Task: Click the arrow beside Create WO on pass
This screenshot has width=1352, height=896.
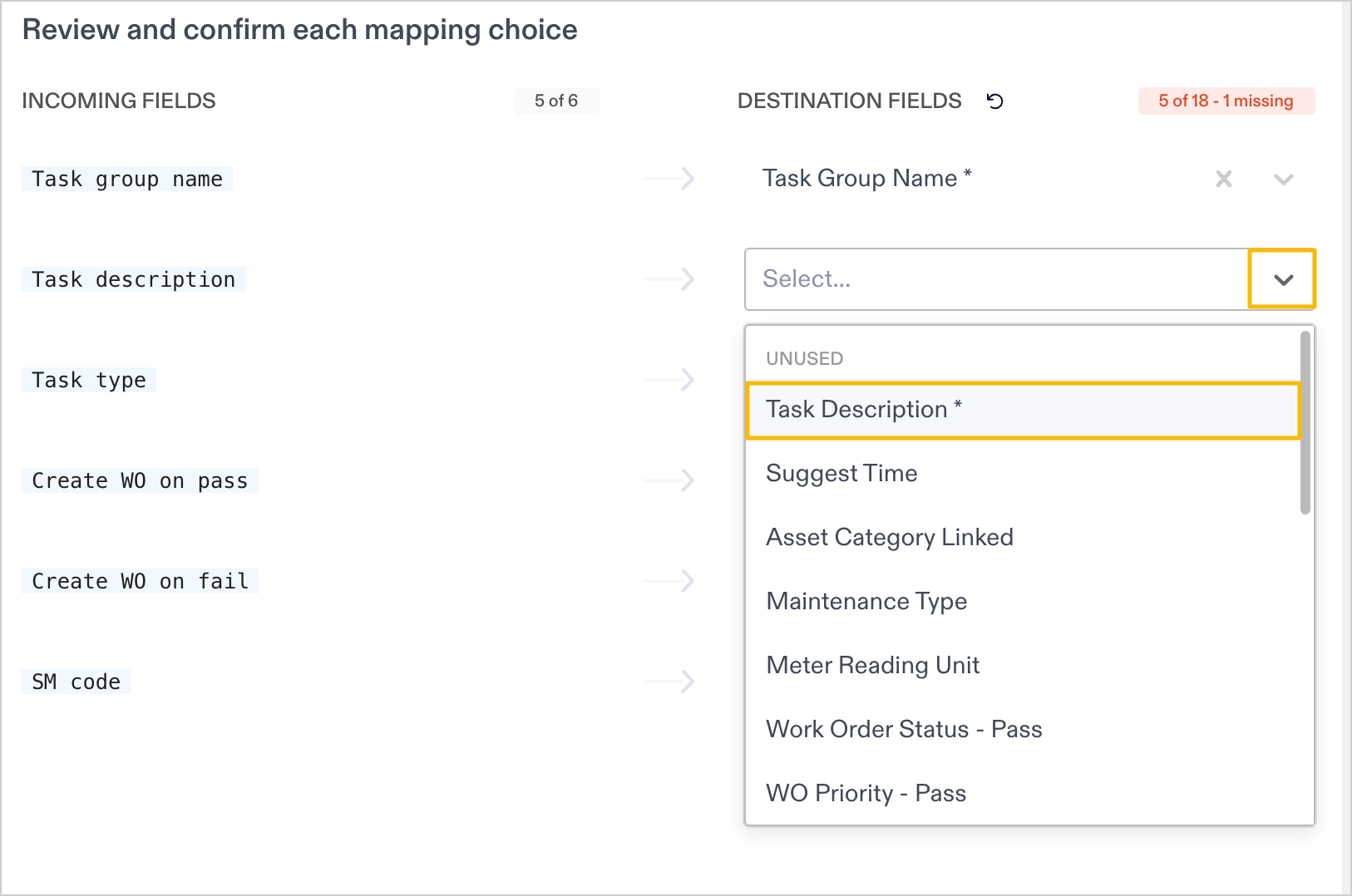Action: coord(669,480)
